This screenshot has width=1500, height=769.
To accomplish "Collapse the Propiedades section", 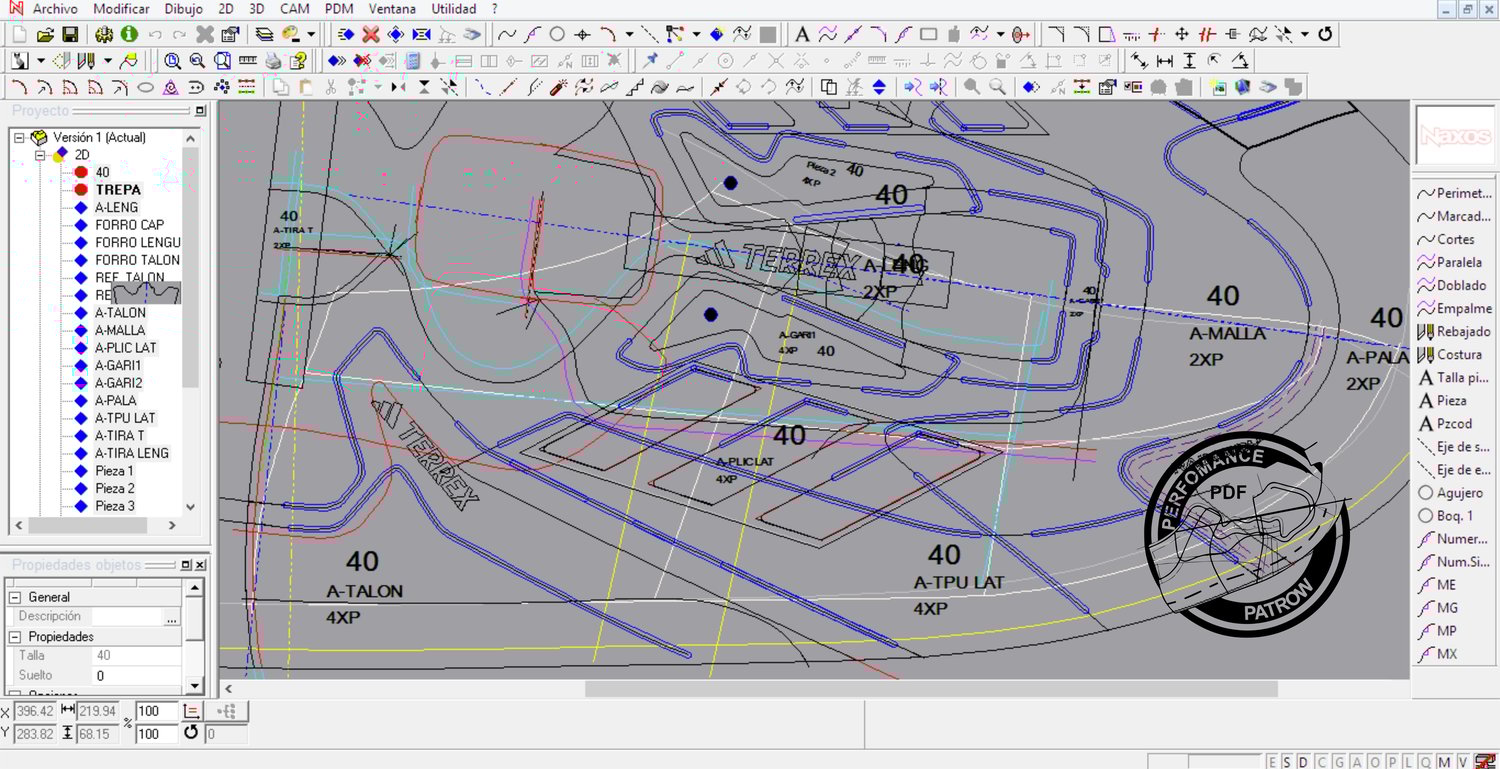I will (x=15, y=637).
